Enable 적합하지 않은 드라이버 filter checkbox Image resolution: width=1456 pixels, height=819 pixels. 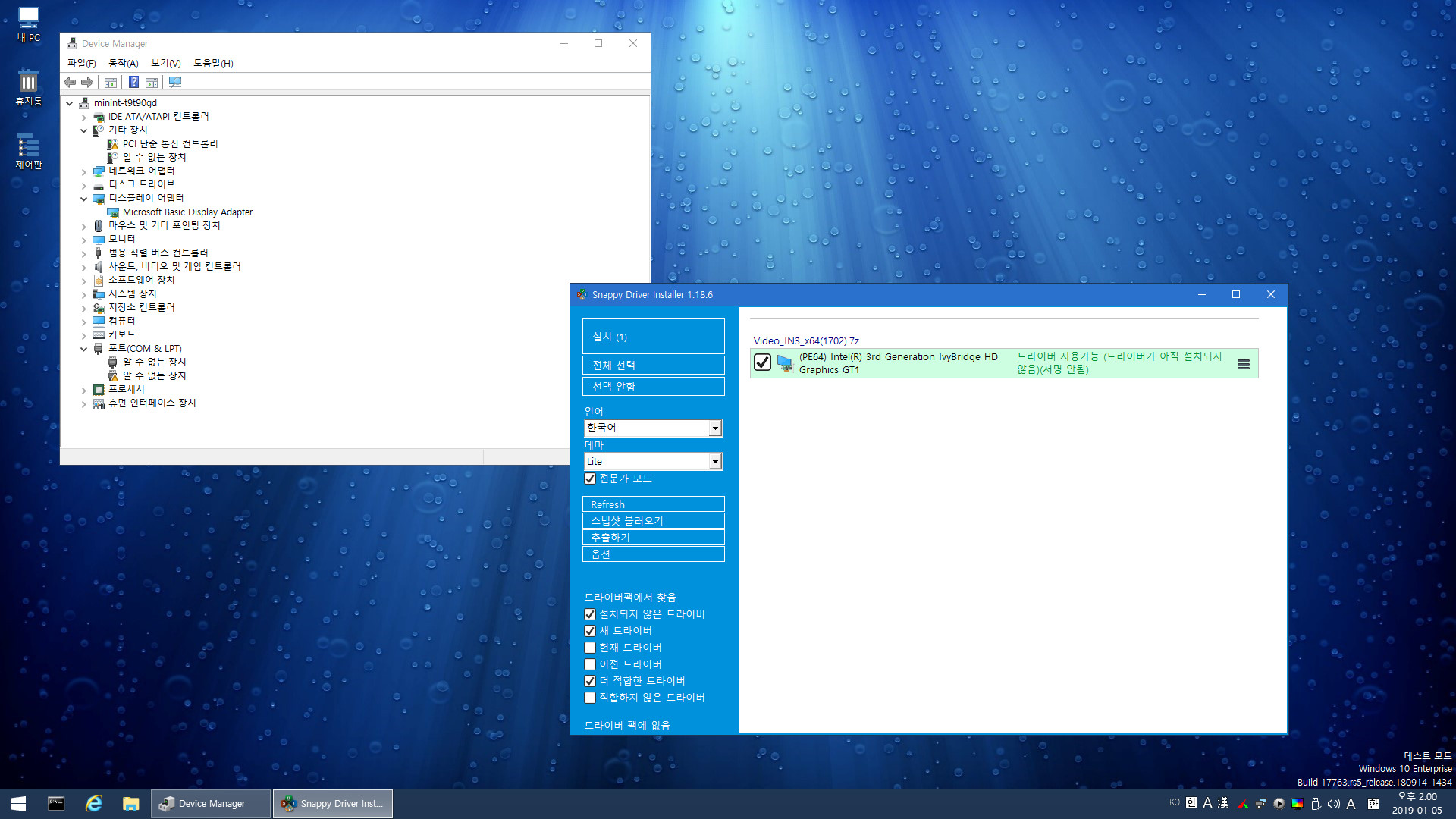coord(590,698)
